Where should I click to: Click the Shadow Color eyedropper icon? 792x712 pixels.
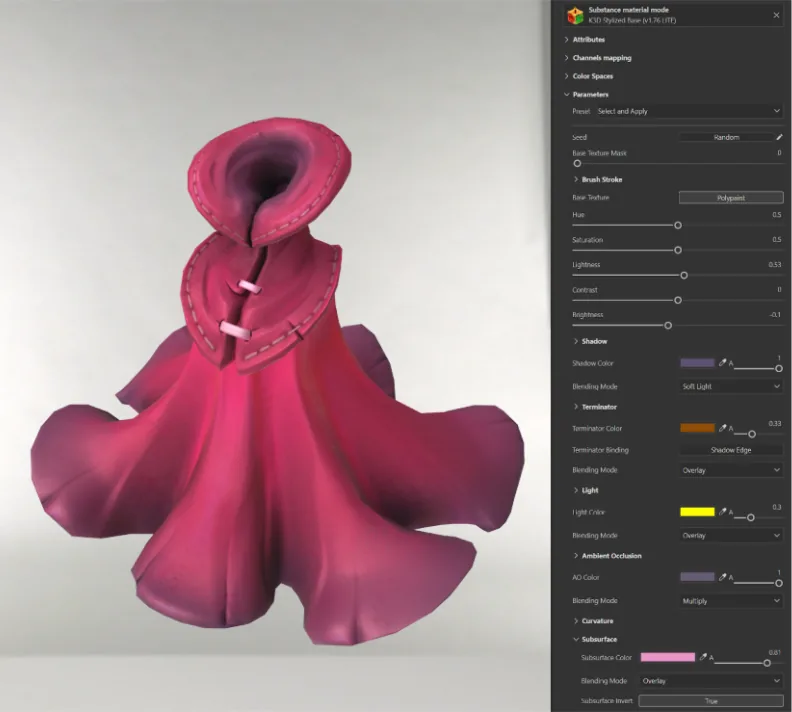point(722,363)
